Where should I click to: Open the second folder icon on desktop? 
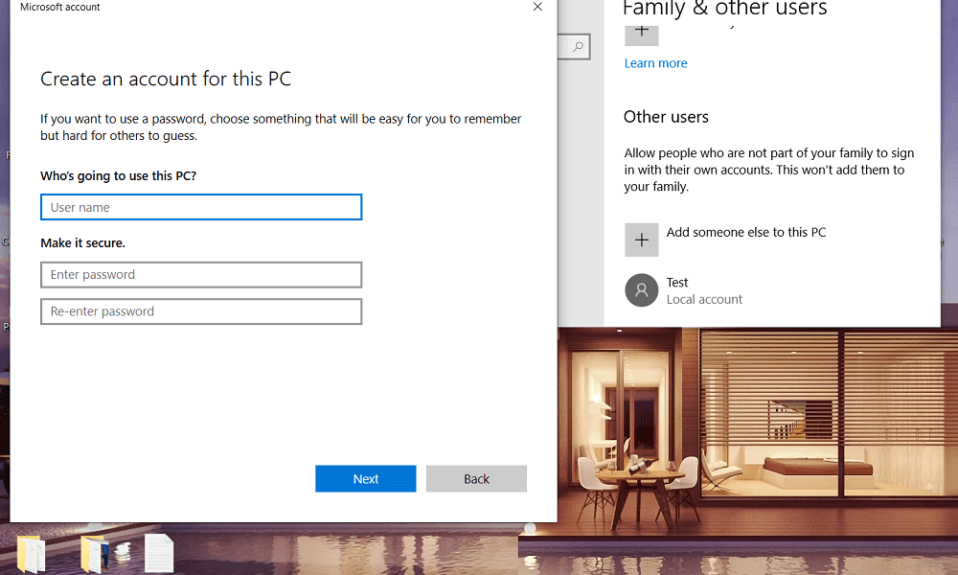[x=95, y=554]
